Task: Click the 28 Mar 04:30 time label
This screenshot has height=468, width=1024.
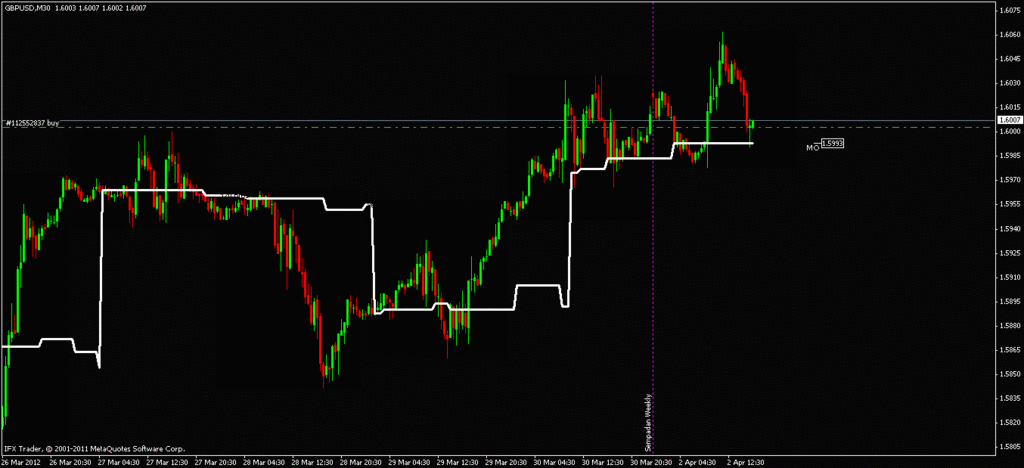Action: pyautogui.click(x=263, y=461)
